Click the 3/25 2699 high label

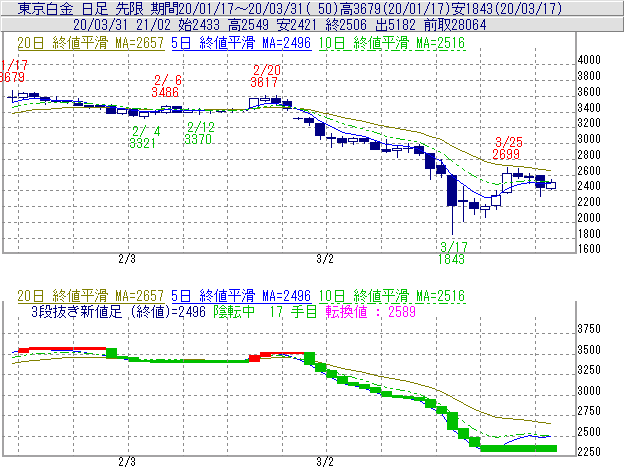(507, 148)
